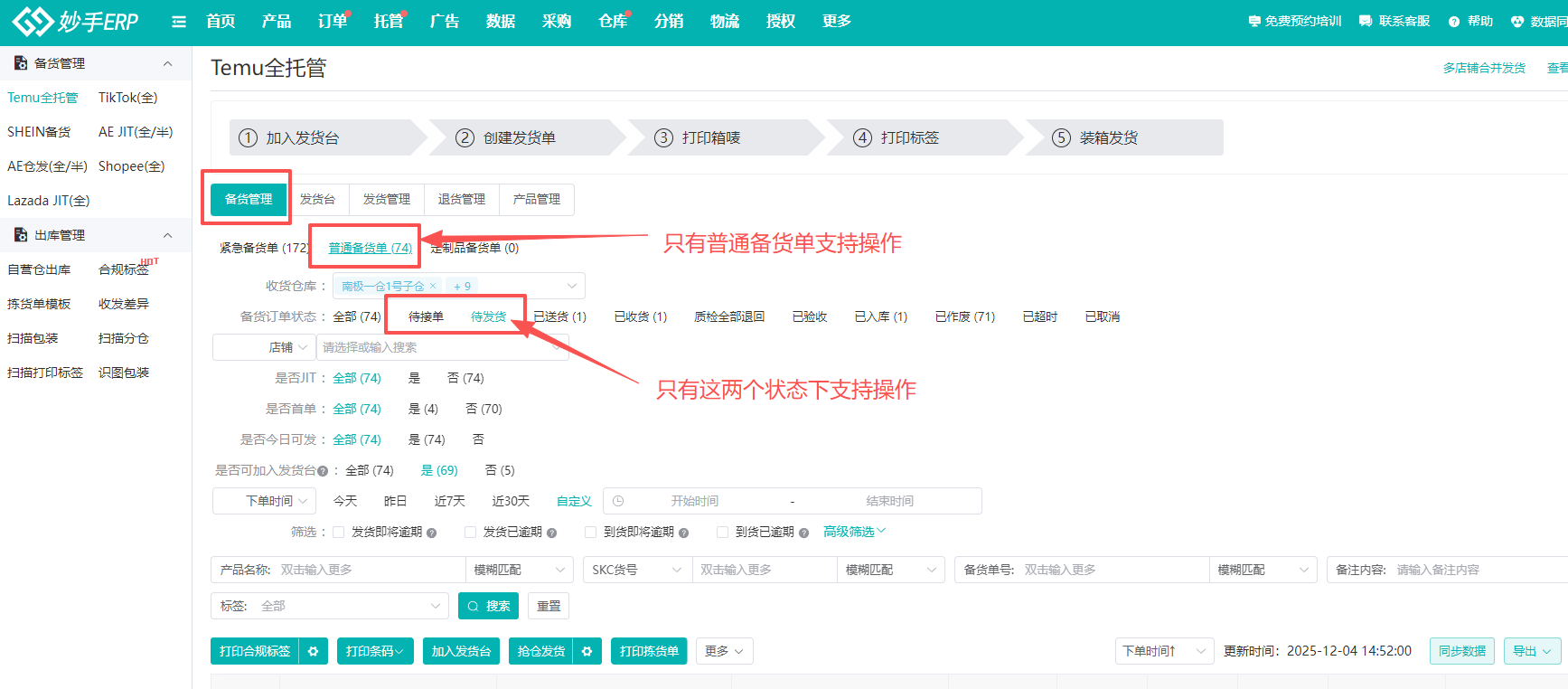The image size is (1568, 689).
Task: Click help icon beside 到货已逾期
Action: pyautogui.click(x=803, y=533)
